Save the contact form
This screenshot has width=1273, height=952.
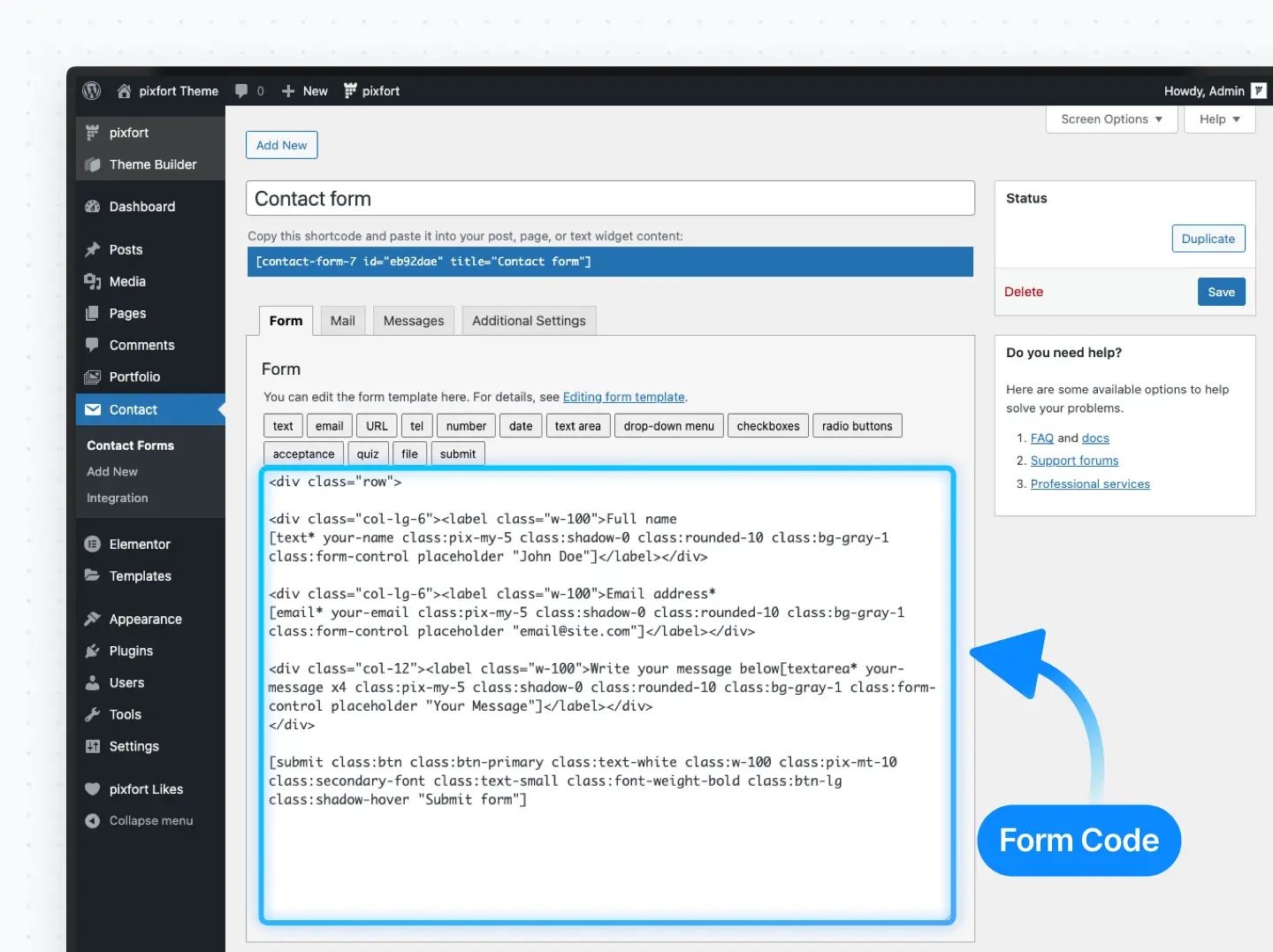(1221, 293)
